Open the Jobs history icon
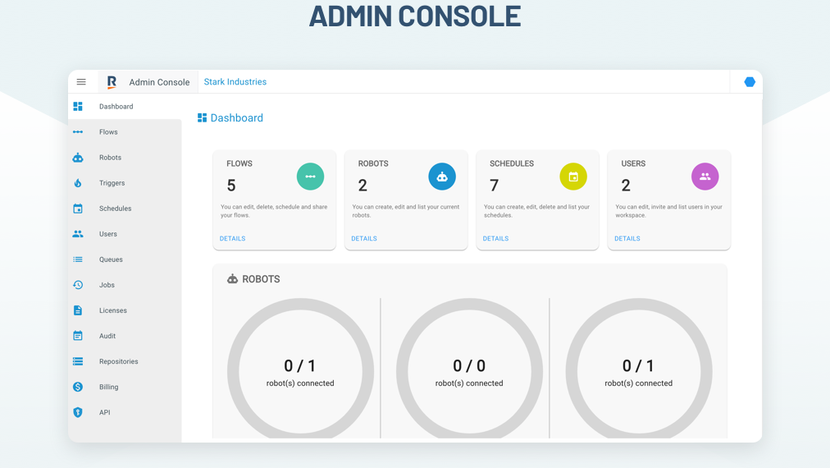 [78, 285]
